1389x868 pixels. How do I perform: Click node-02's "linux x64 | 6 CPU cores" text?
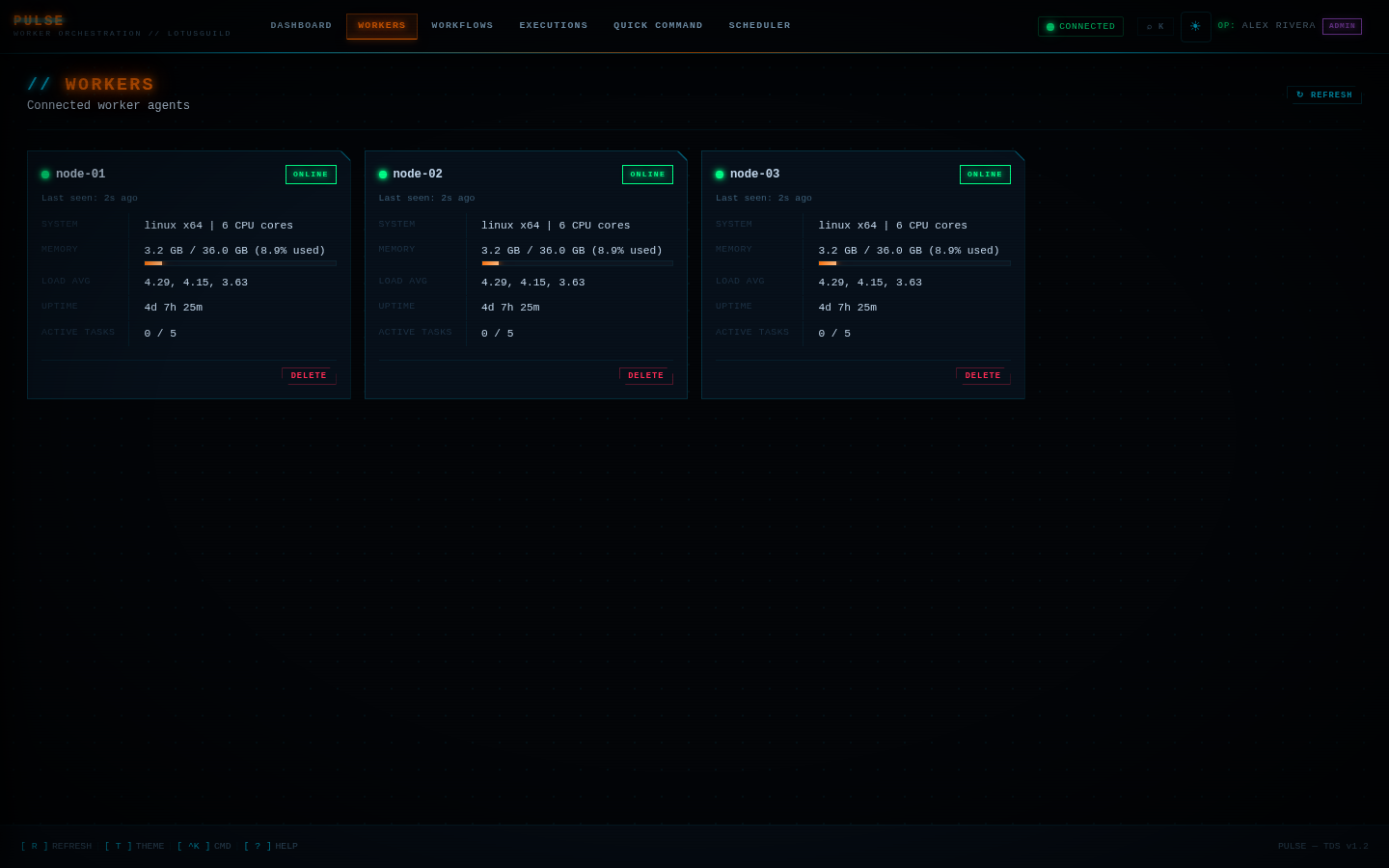coord(556,226)
